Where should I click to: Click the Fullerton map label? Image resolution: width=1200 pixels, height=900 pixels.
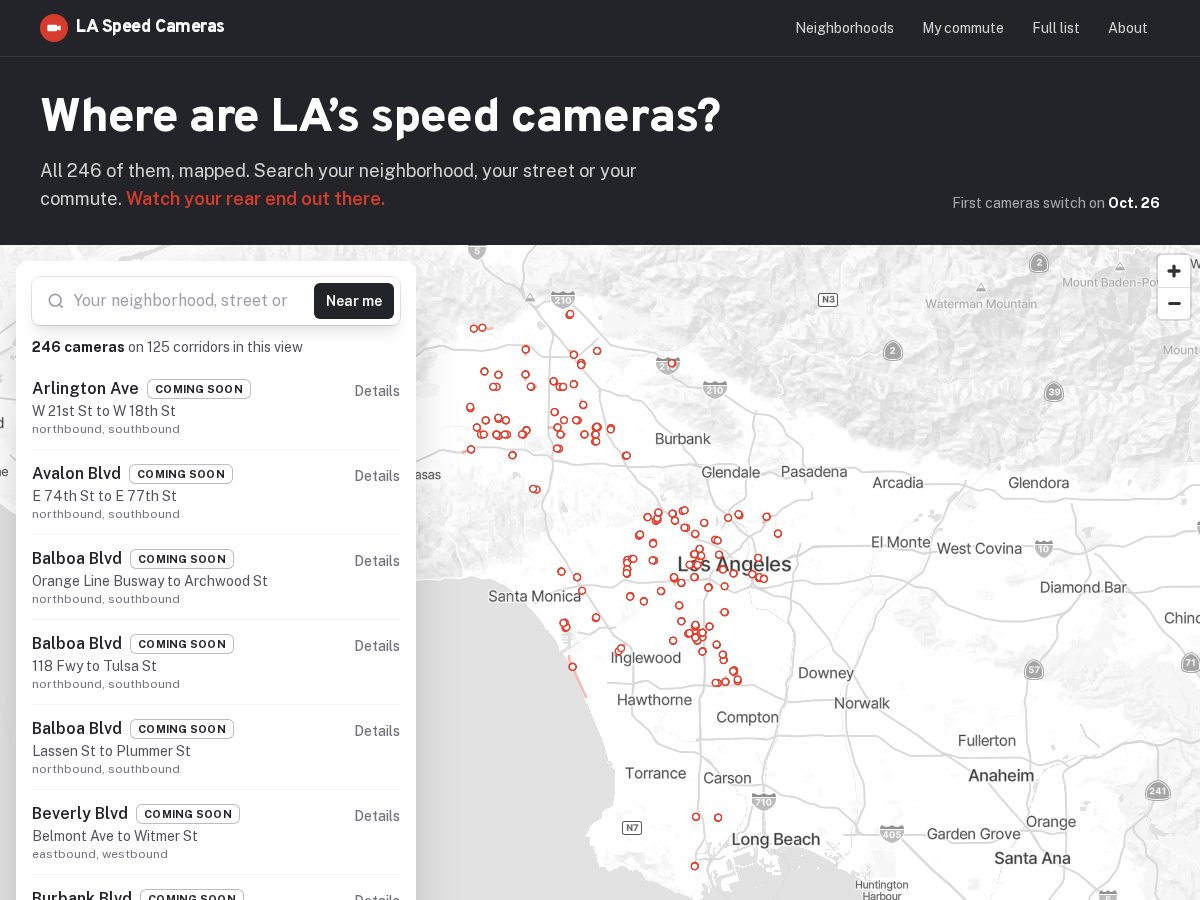click(987, 740)
